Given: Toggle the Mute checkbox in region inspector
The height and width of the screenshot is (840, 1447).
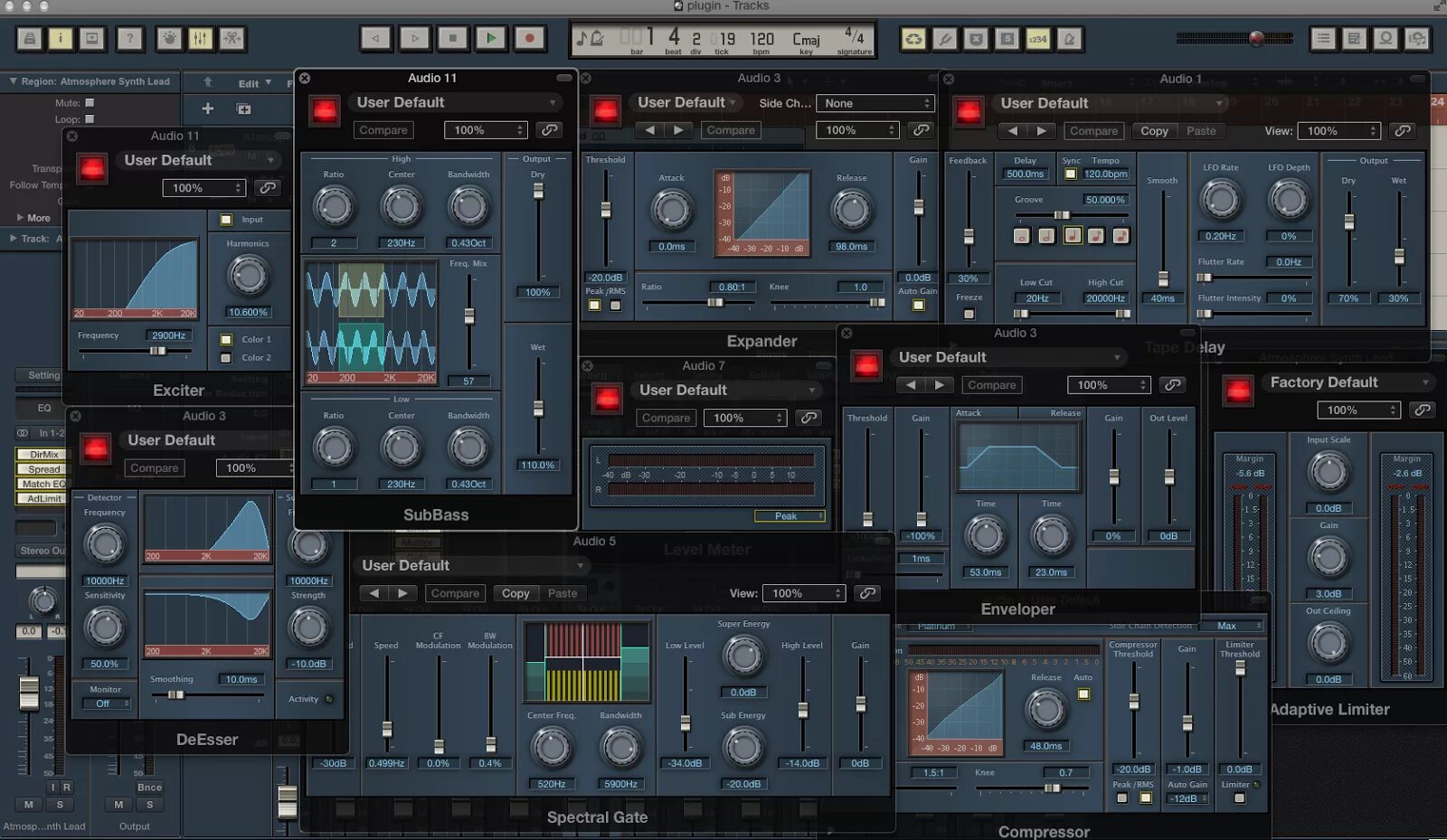Looking at the screenshot, I should 90,103.
